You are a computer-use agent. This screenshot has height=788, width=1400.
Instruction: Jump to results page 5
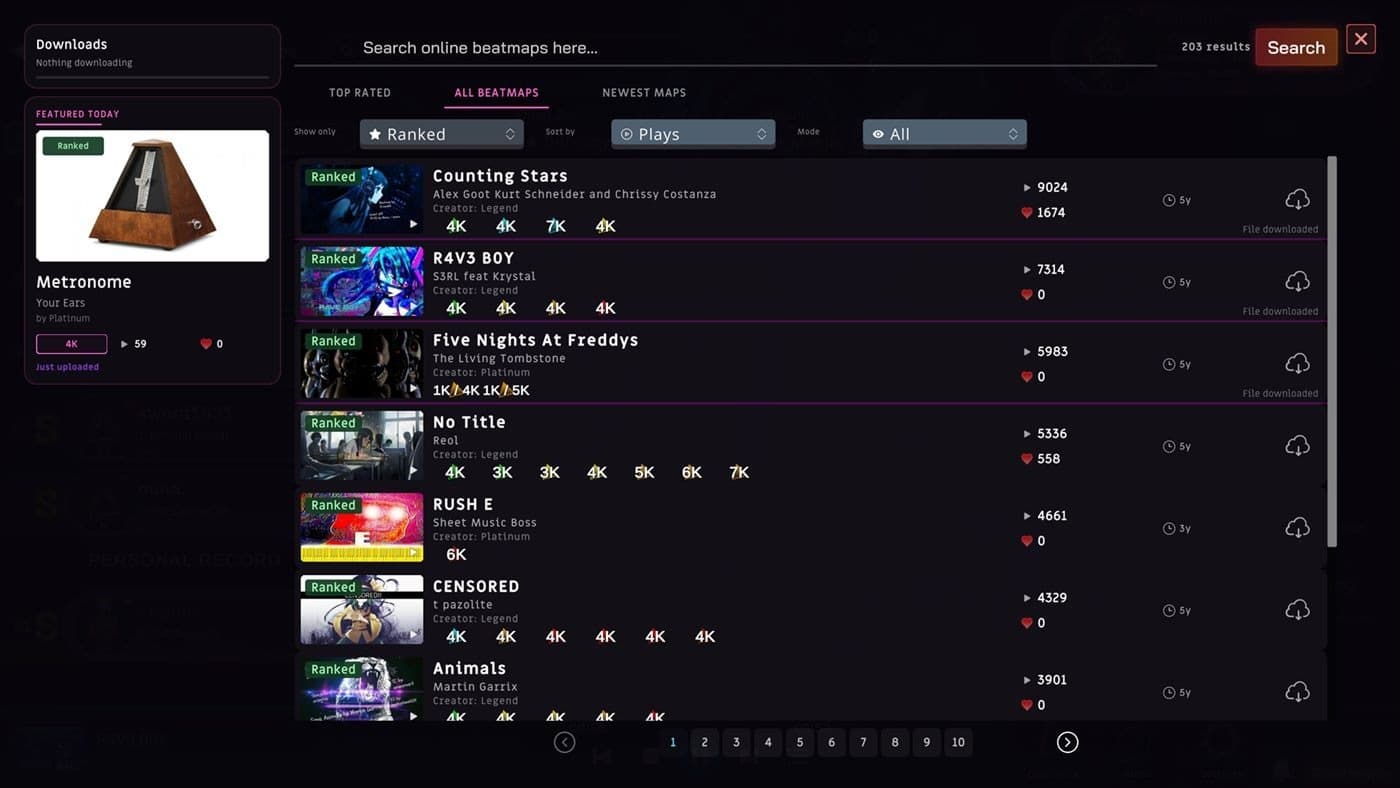[800, 742]
